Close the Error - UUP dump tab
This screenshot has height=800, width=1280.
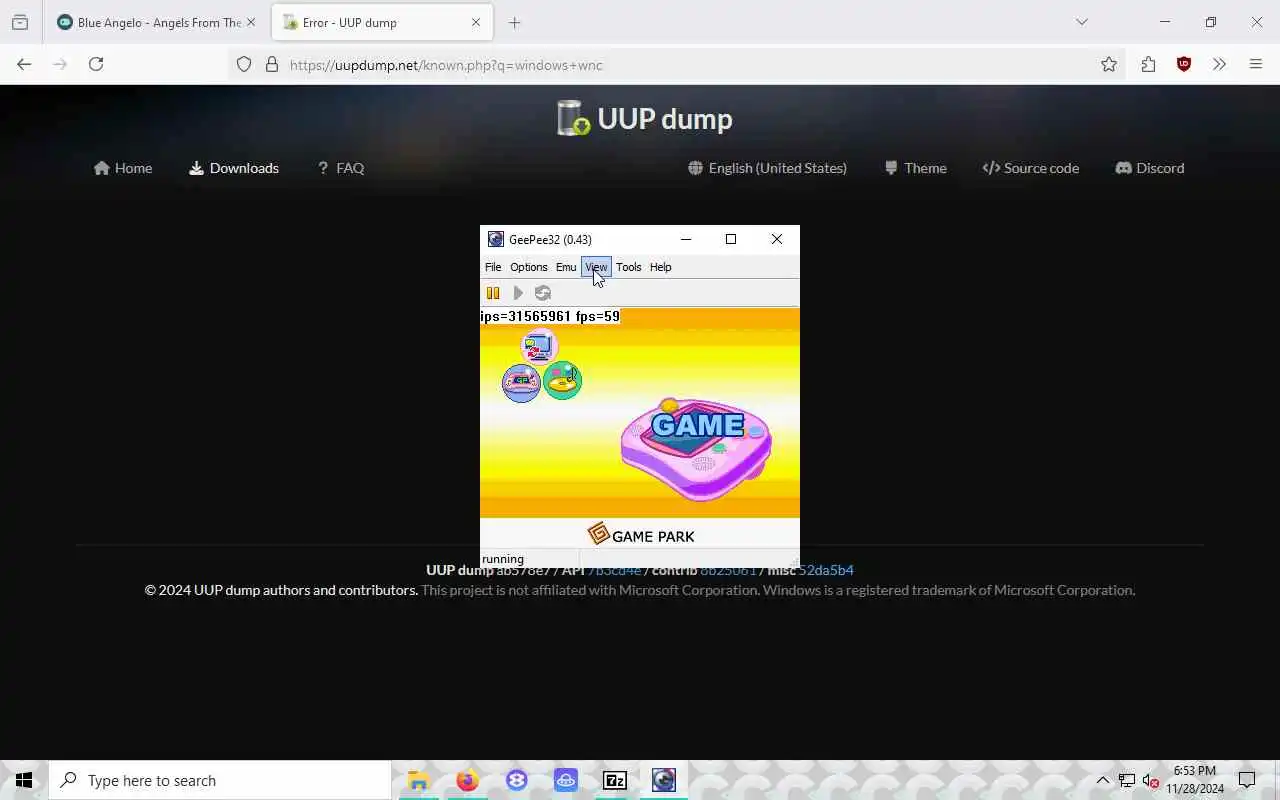[476, 22]
